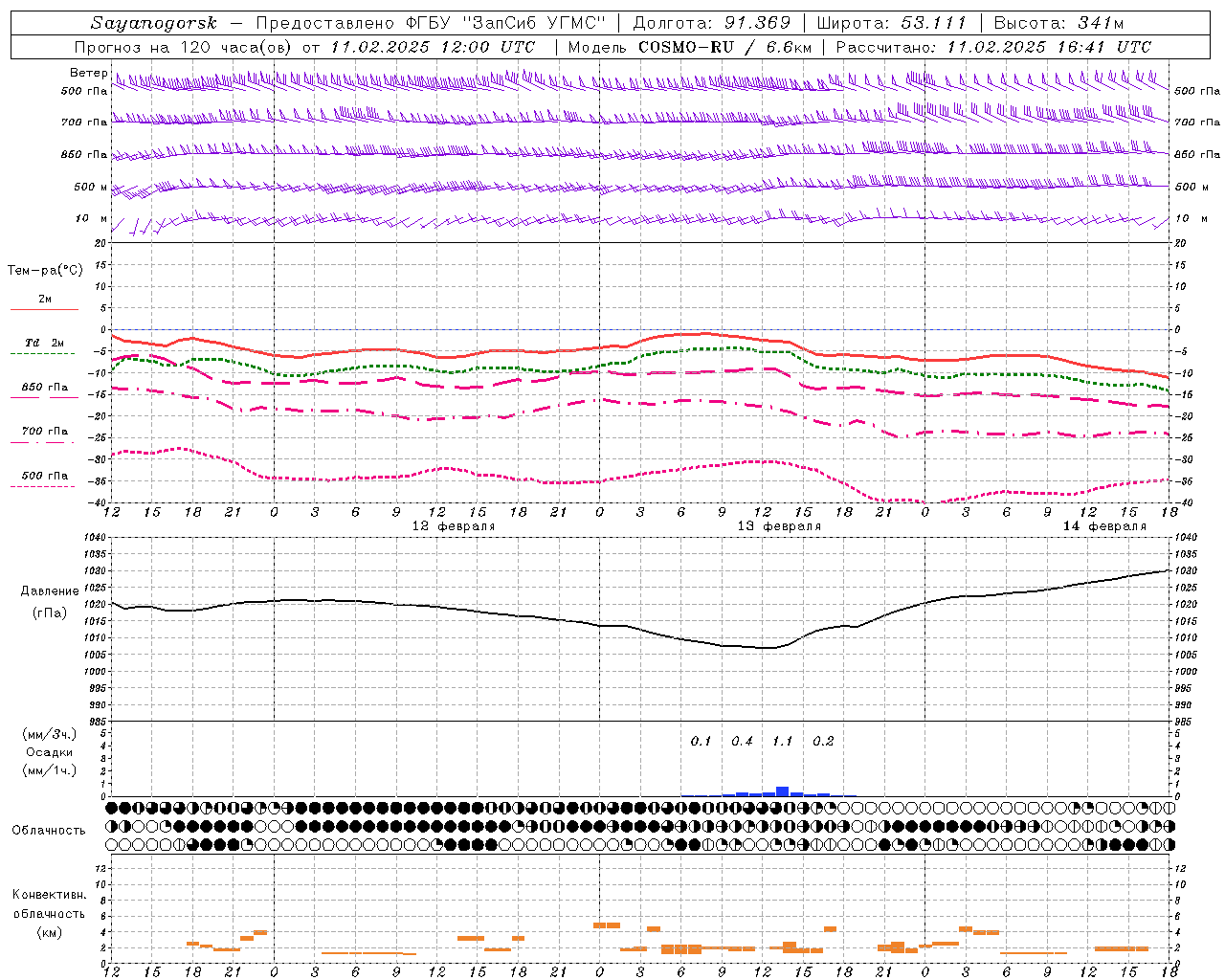
Task: Click the 1.1 precipitation amount value
Action: (783, 741)
